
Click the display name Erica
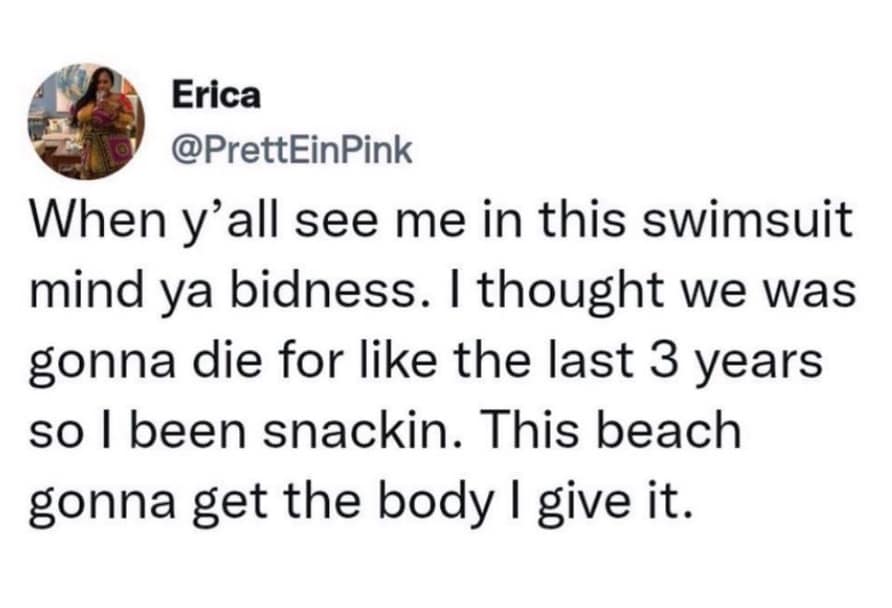click(x=215, y=96)
